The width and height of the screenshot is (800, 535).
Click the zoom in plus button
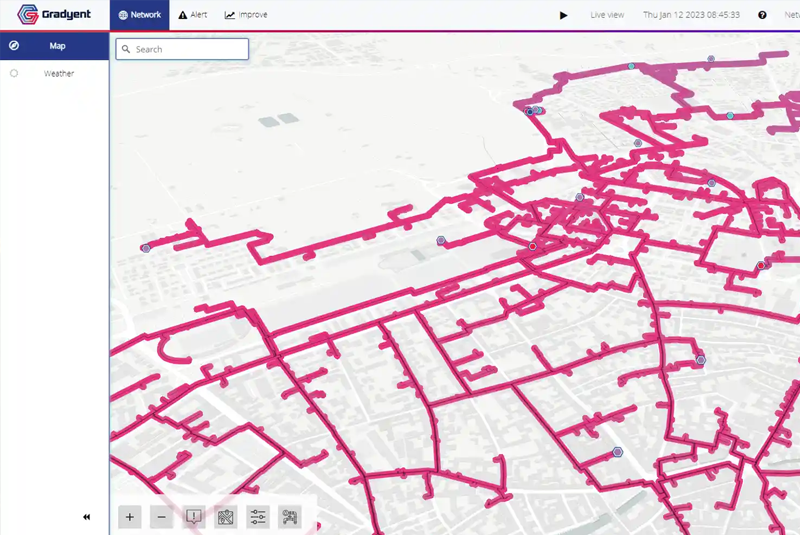pos(130,517)
